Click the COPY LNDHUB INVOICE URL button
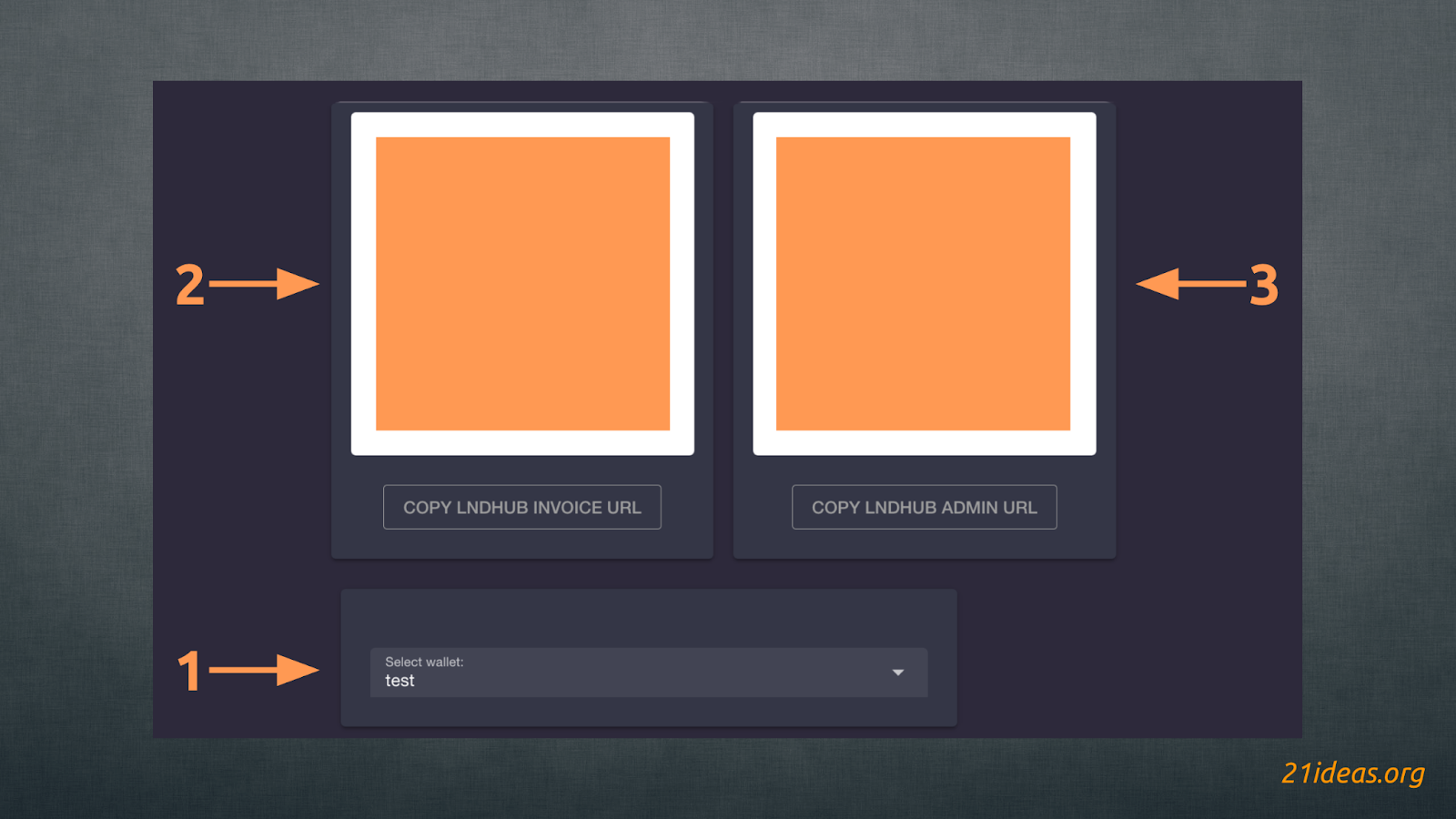Image resolution: width=1456 pixels, height=819 pixels. 521,507
